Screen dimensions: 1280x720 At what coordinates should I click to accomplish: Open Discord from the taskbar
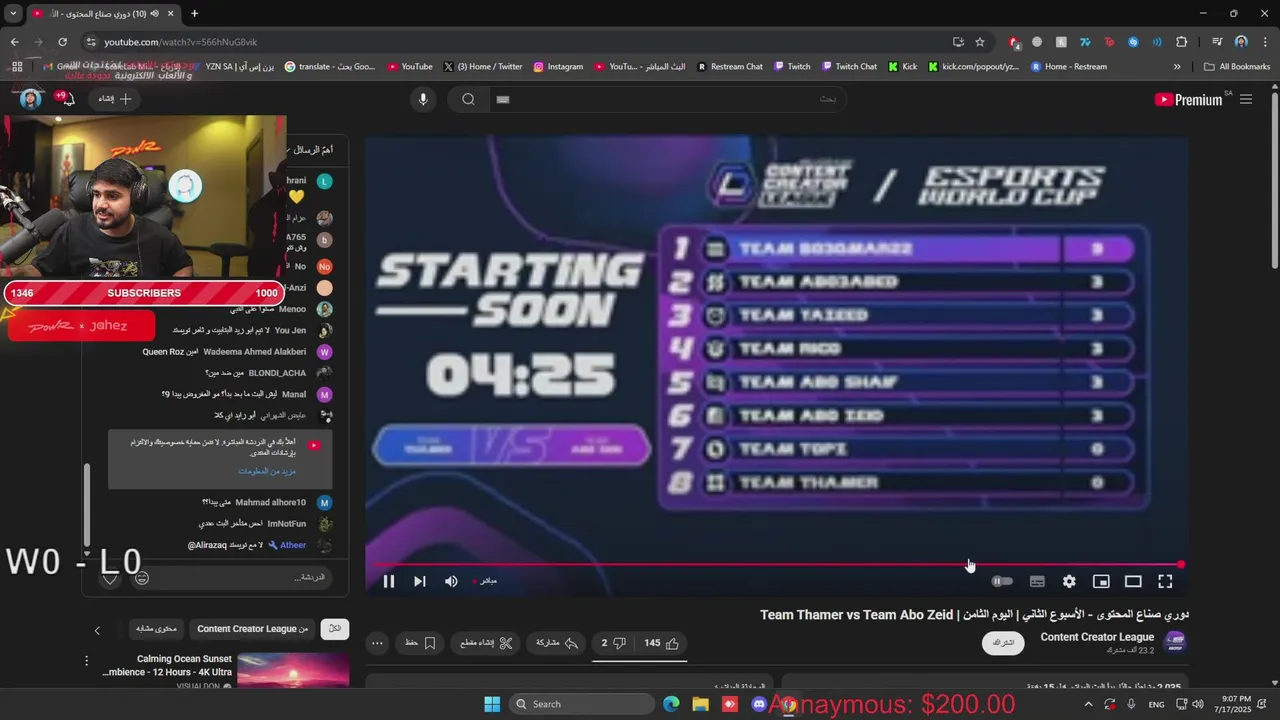click(759, 704)
